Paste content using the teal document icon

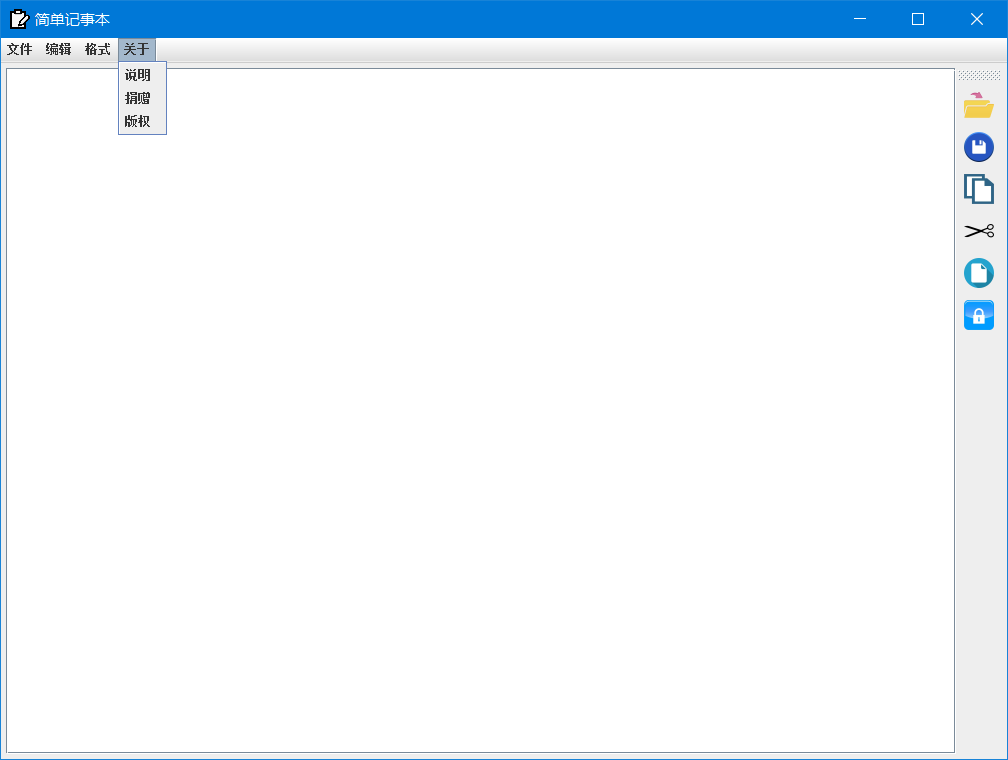pyautogui.click(x=979, y=272)
